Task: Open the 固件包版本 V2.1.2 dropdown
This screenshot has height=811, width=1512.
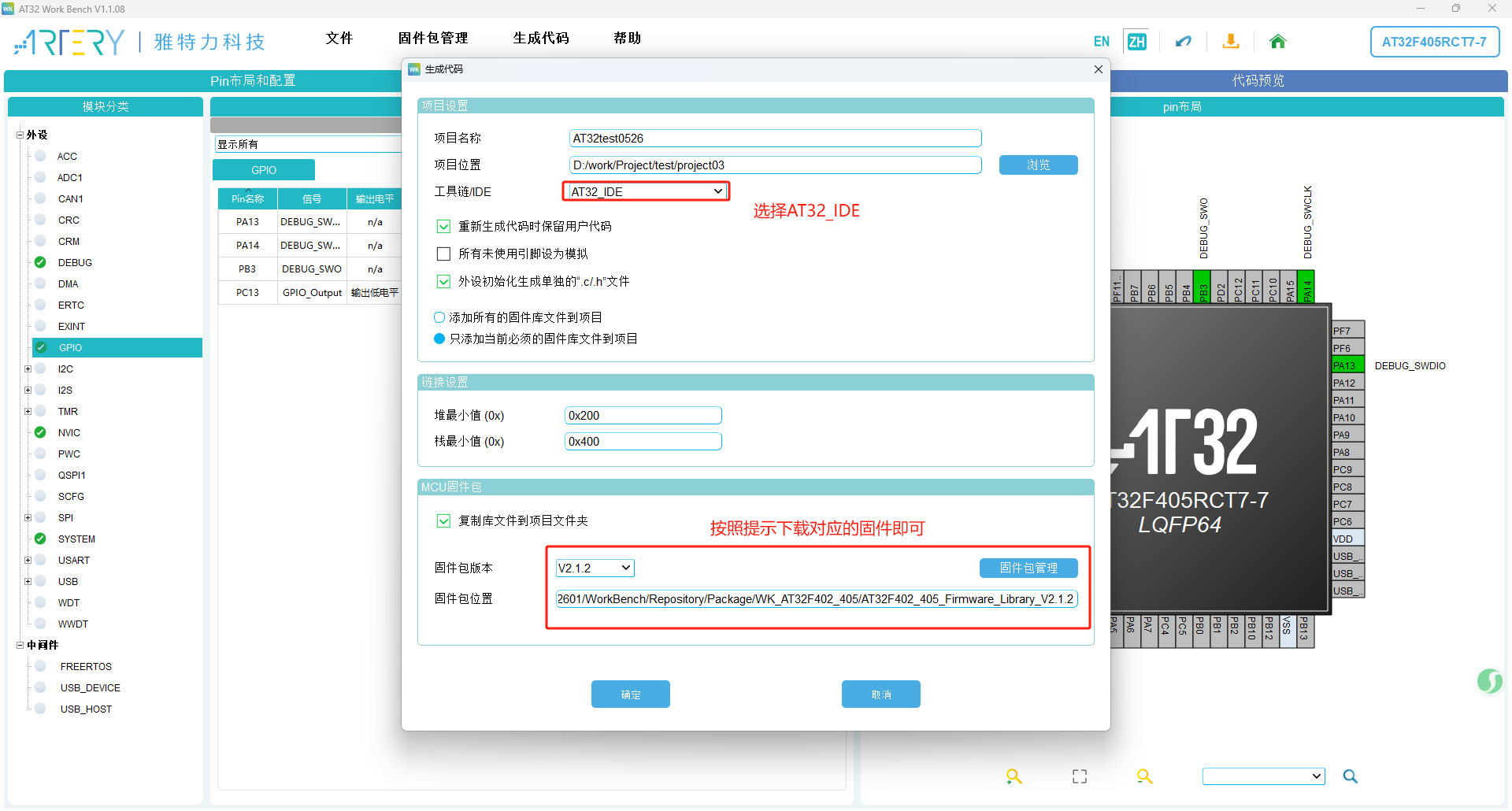Action: [594, 567]
